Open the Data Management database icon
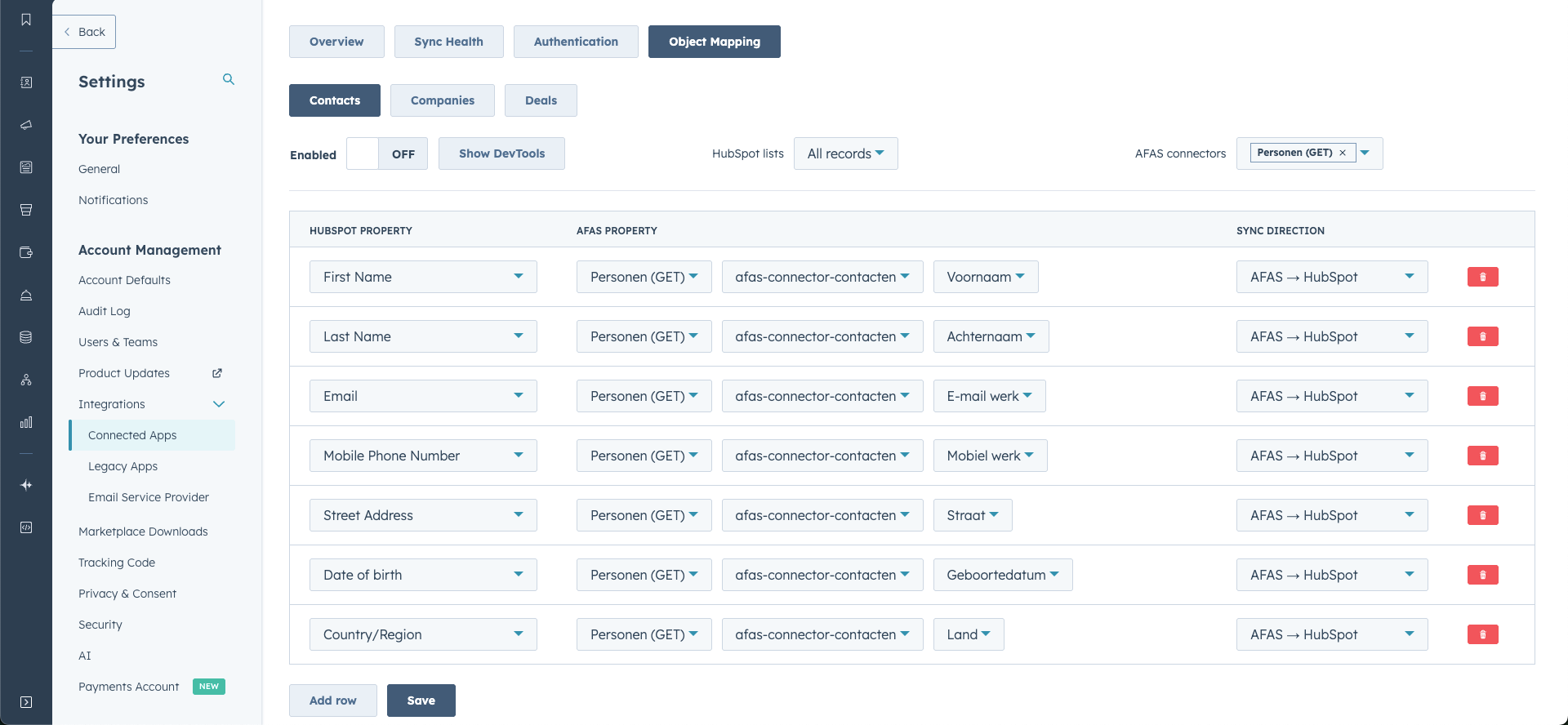Screen dimensions: 1568x725 [x=26, y=337]
